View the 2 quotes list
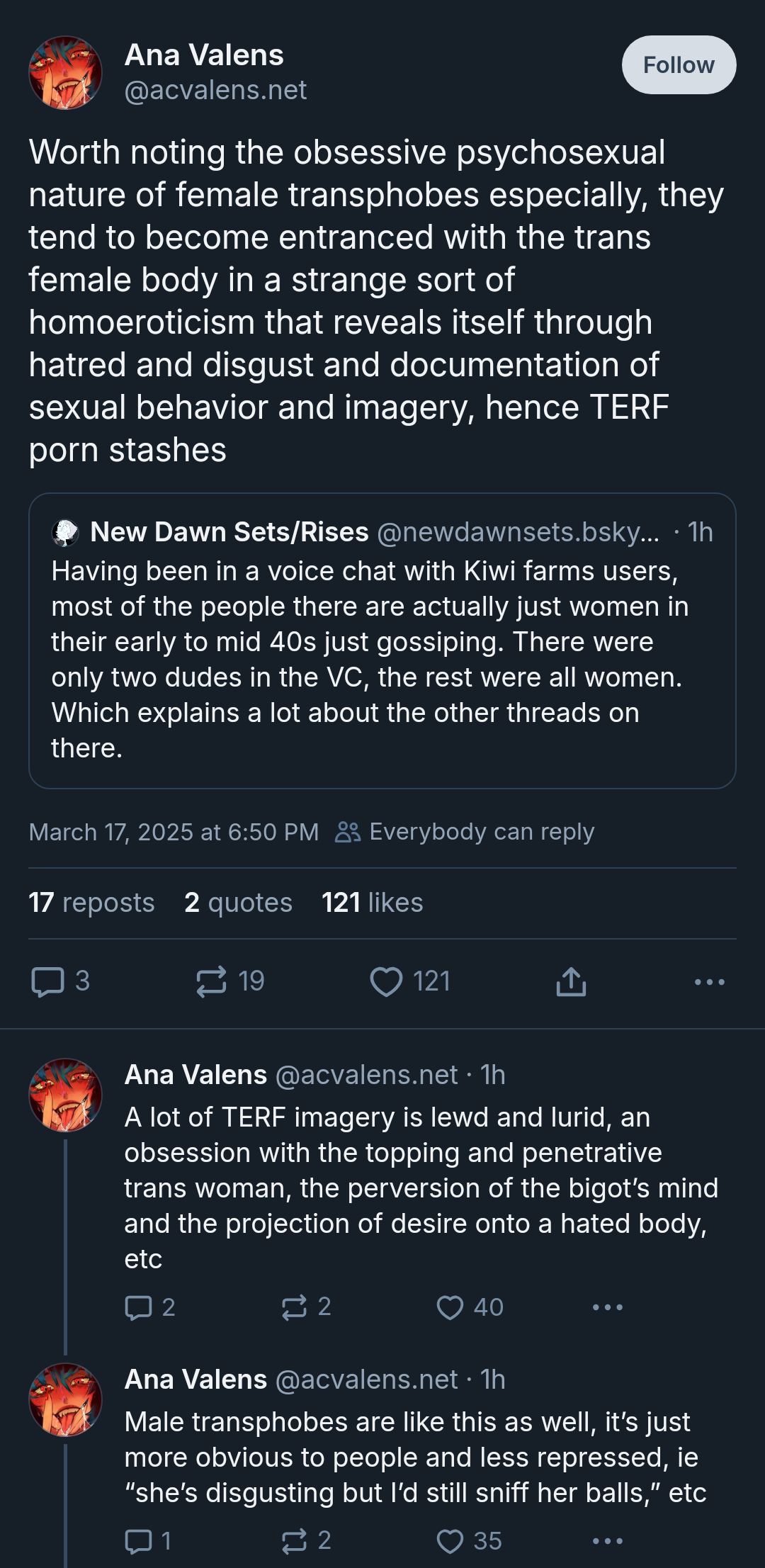The image size is (765, 1568). point(238,903)
